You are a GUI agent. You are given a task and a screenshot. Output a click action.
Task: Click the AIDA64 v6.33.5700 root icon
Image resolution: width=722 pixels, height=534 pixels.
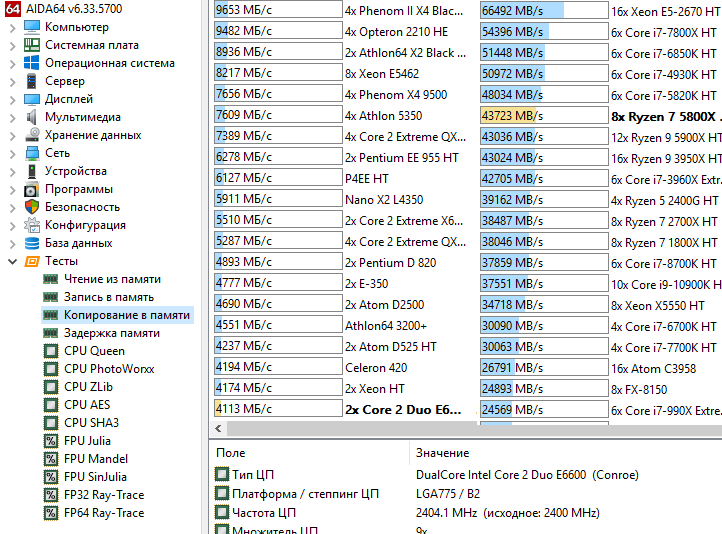pos(13,9)
